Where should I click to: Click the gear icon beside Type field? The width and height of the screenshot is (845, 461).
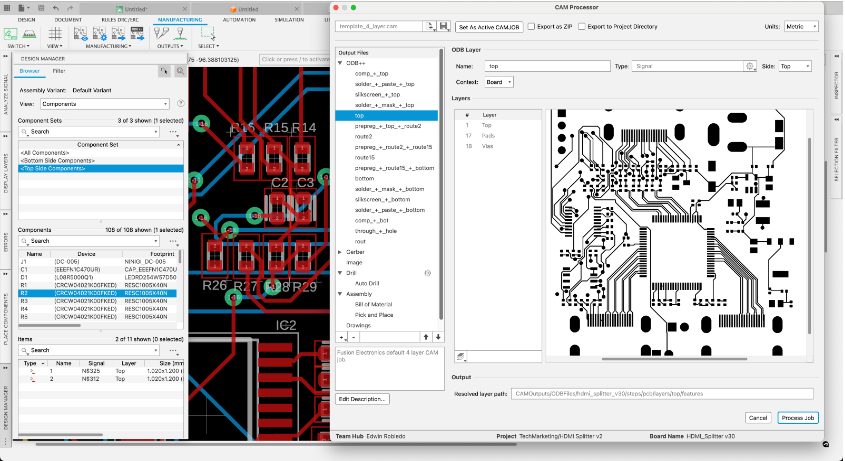(x=749, y=66)
